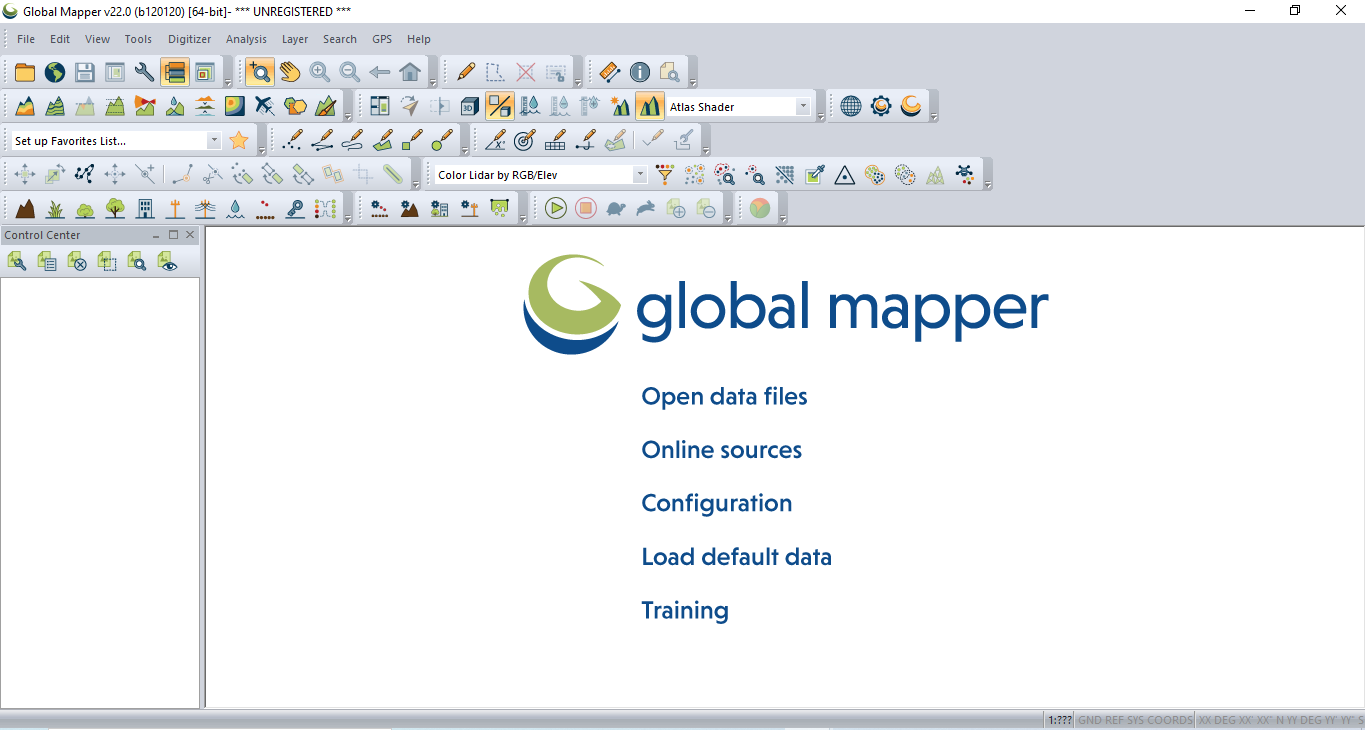Click the Control Center title text
Viewport: 1365px width, 730px height.
42,235
